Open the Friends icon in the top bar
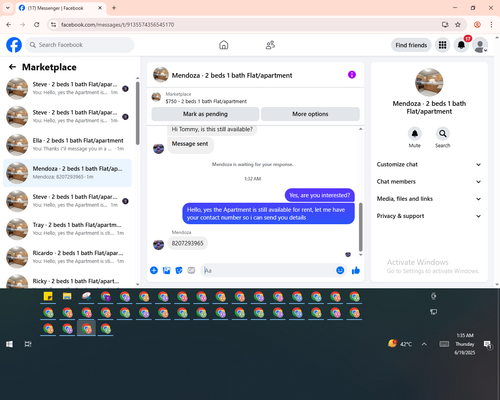 pyautogui.click(x=270, y=45)
